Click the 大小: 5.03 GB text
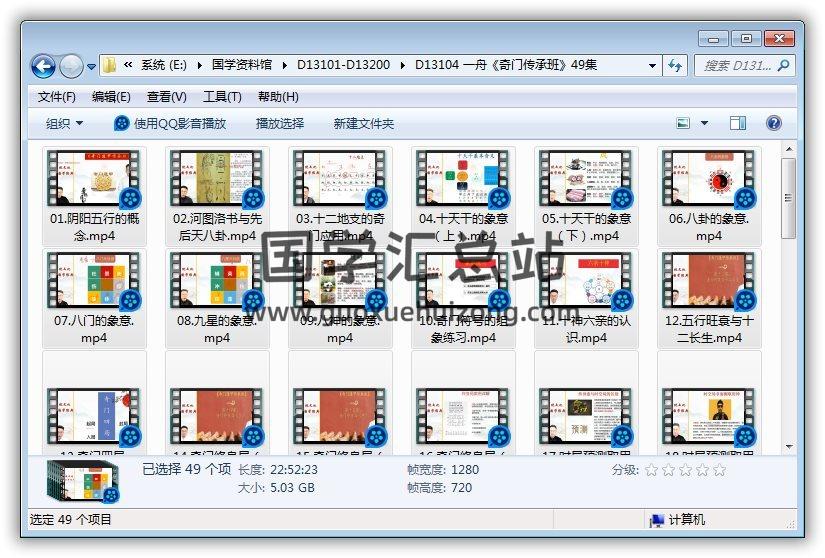The width and height of the screenshot is (825, 558). [276, 488]
